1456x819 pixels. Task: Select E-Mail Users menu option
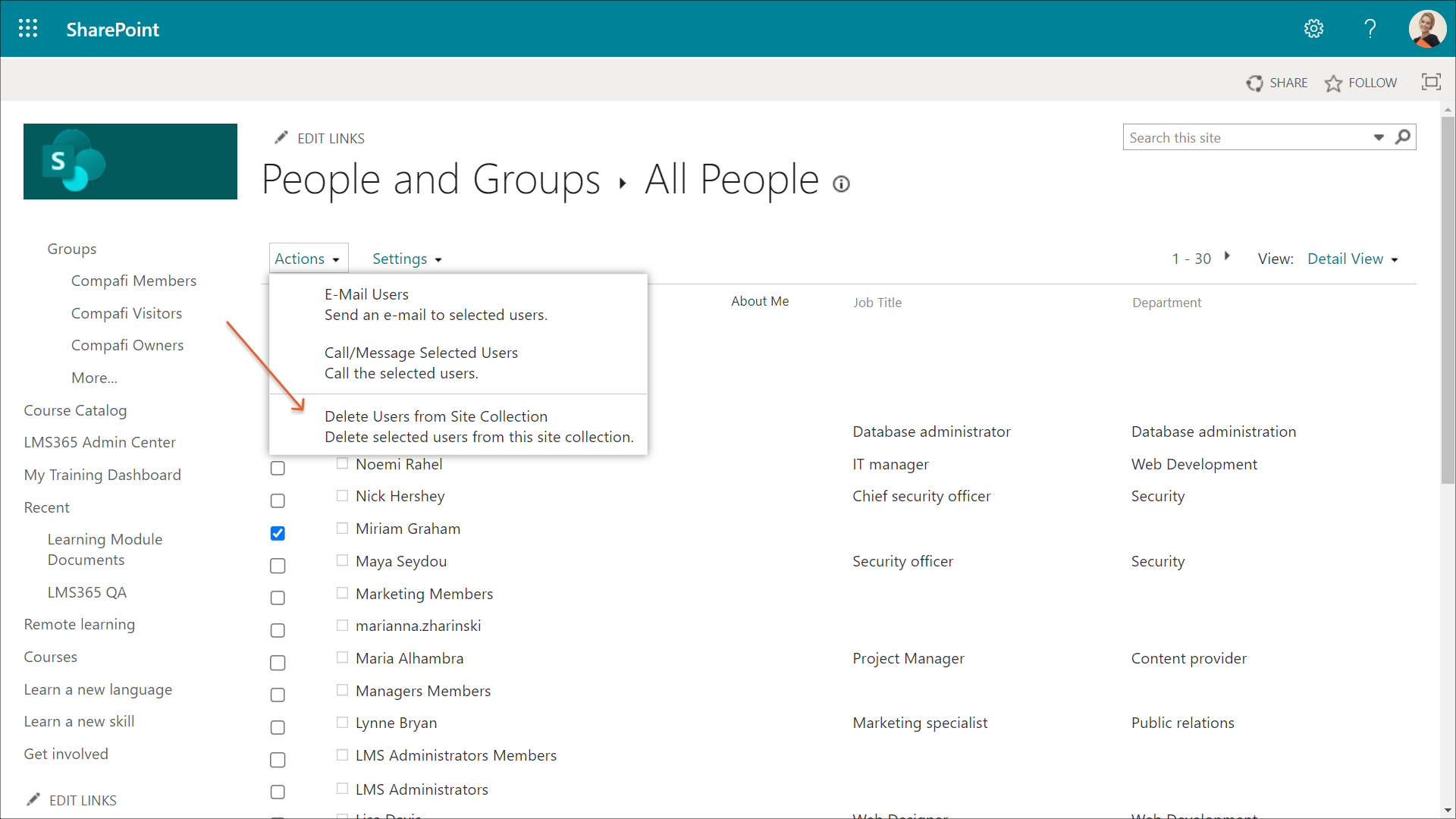366,294
